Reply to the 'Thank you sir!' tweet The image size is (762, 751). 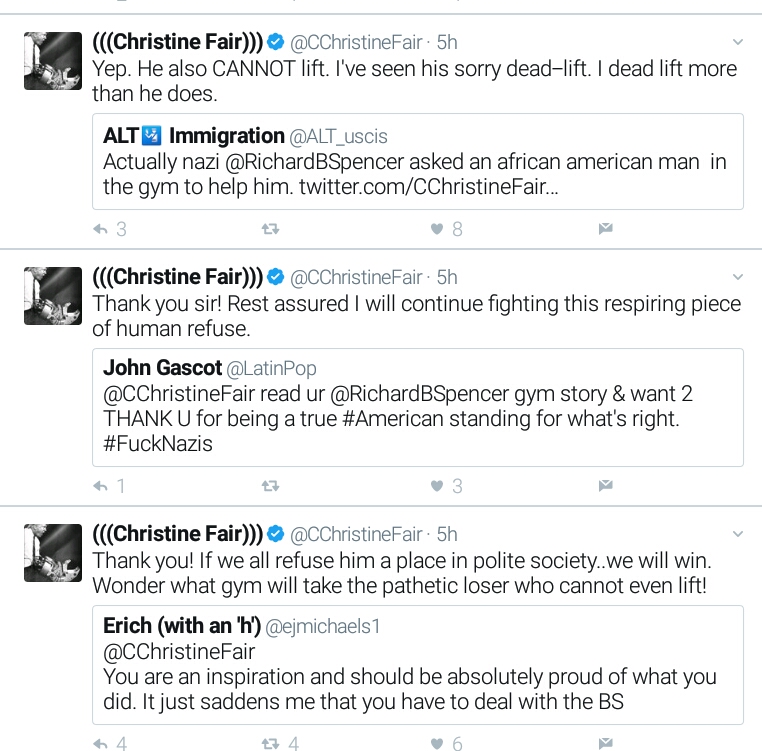101,486
